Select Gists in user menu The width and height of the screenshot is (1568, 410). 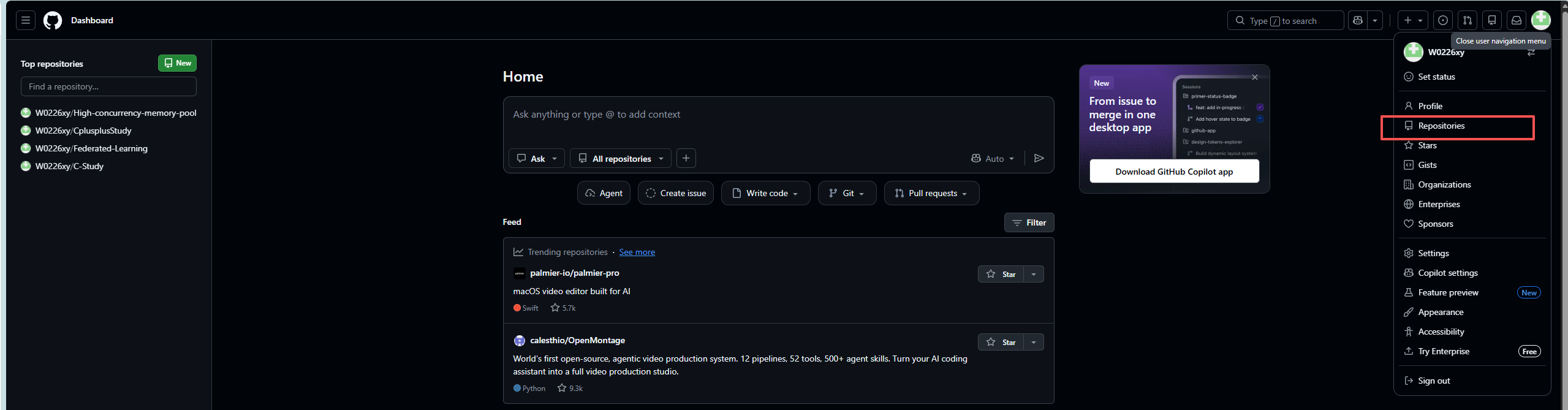click(1472, 165)
